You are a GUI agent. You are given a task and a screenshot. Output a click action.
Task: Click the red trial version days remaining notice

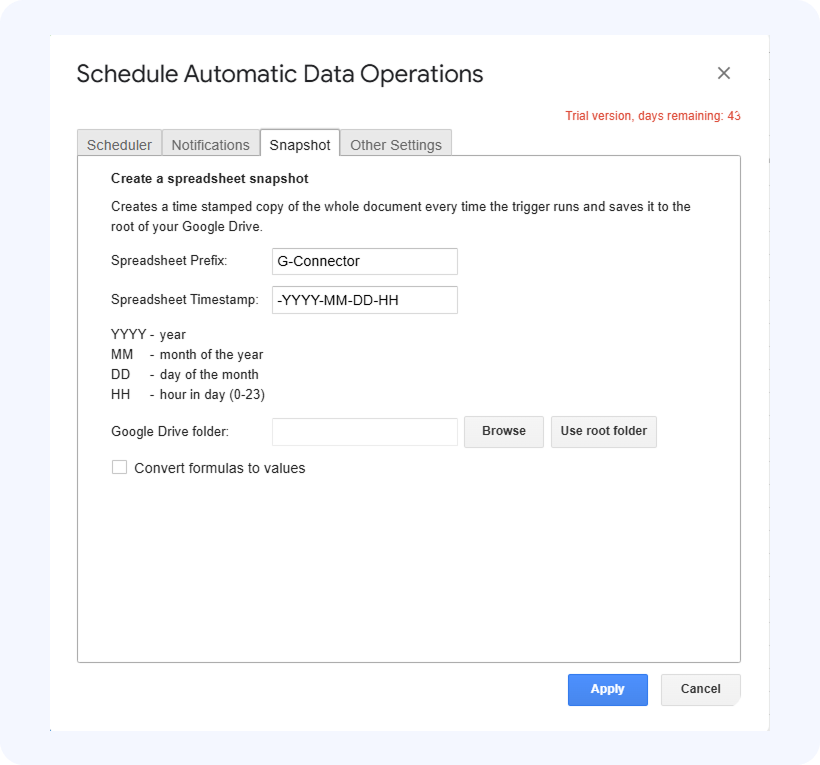[652, 116]
